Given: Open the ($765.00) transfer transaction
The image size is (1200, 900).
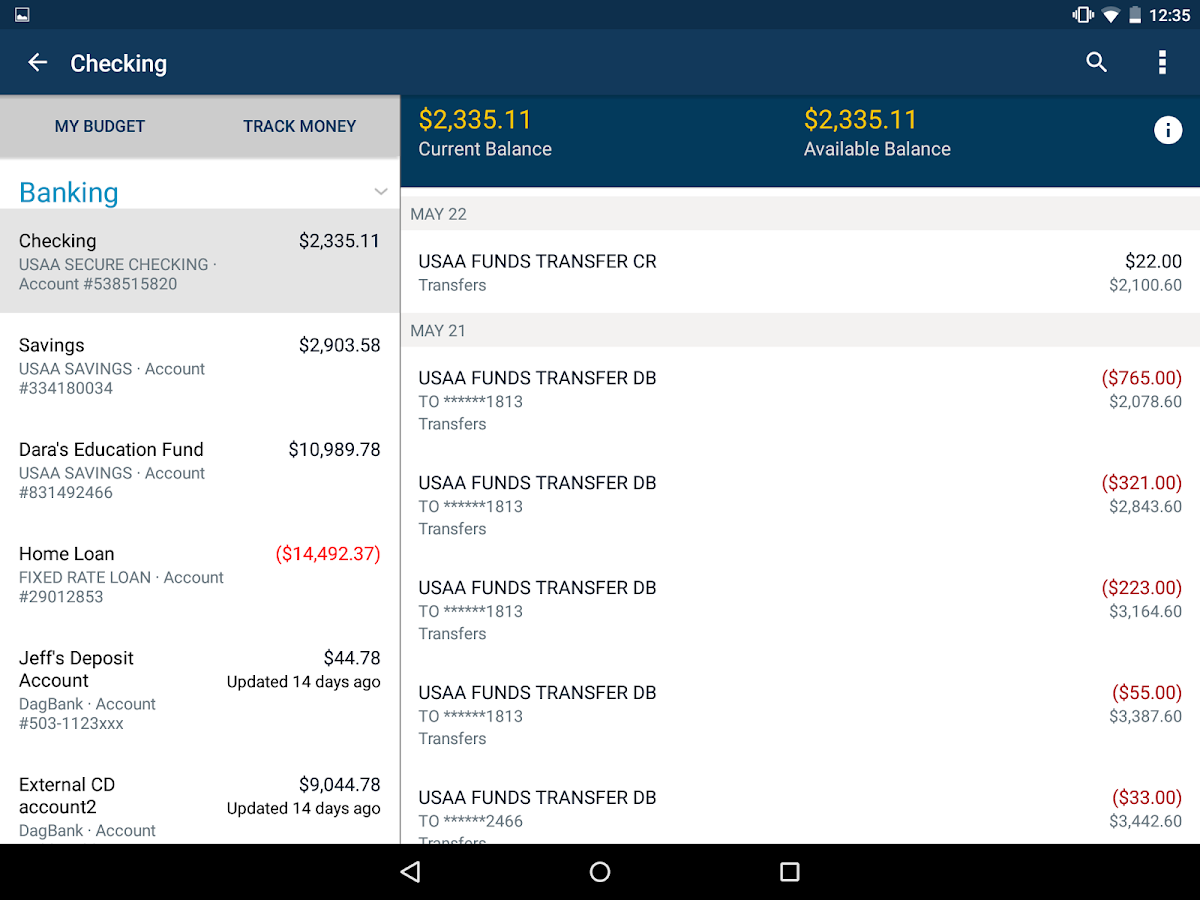Looking at the screenshot, I should (800, 400).
